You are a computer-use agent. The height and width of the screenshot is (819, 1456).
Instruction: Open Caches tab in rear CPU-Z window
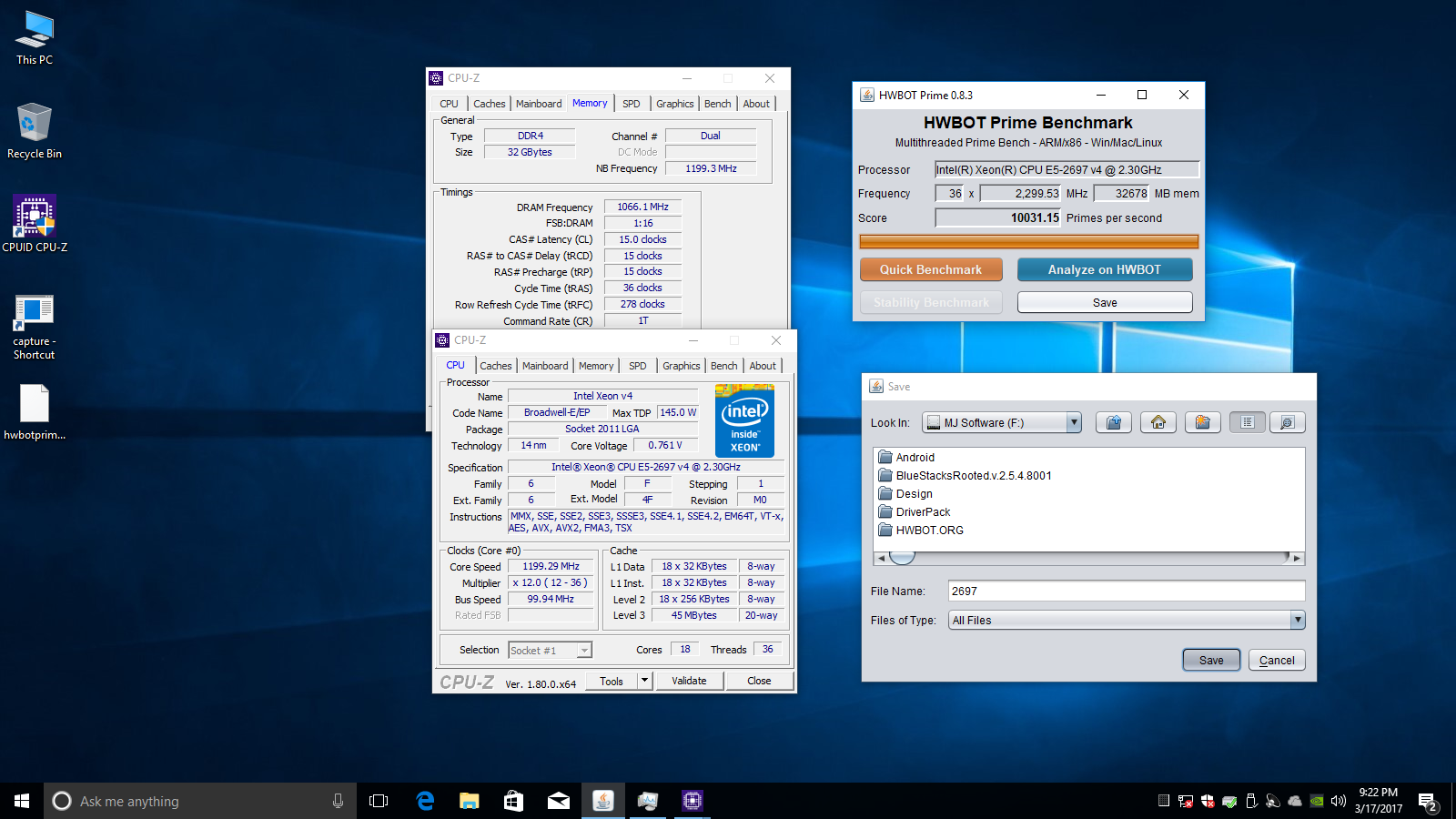click(x=490, y=104)
